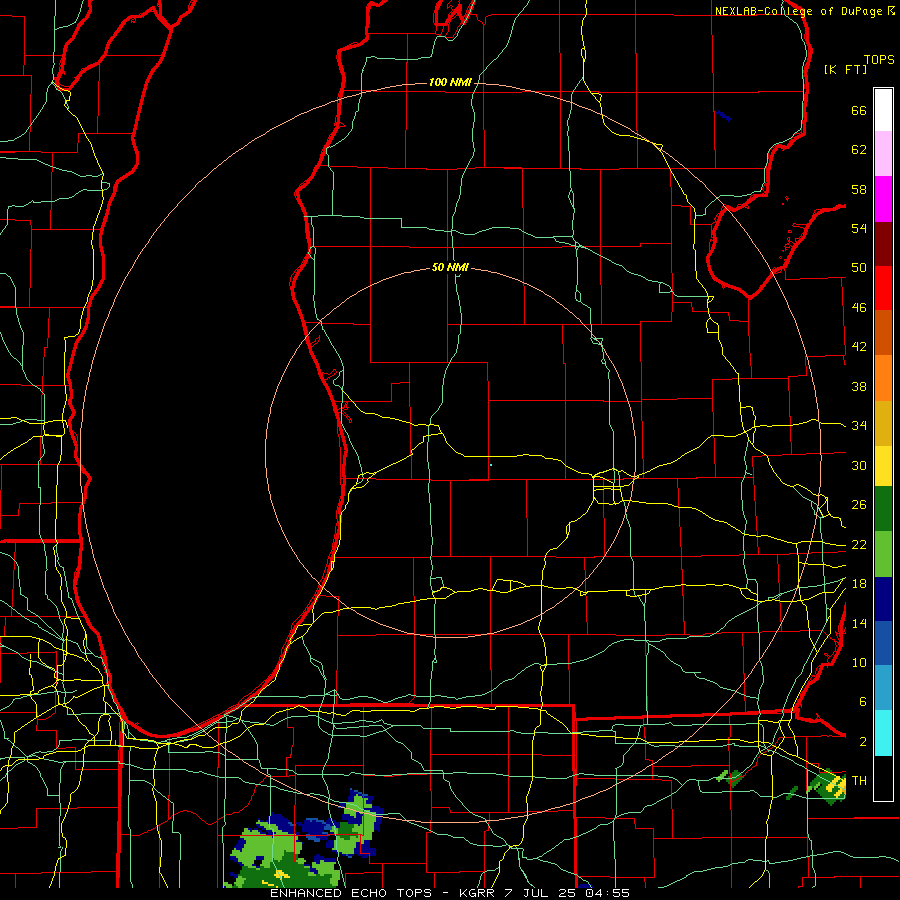Click the '18' legend value

(859, 584)
